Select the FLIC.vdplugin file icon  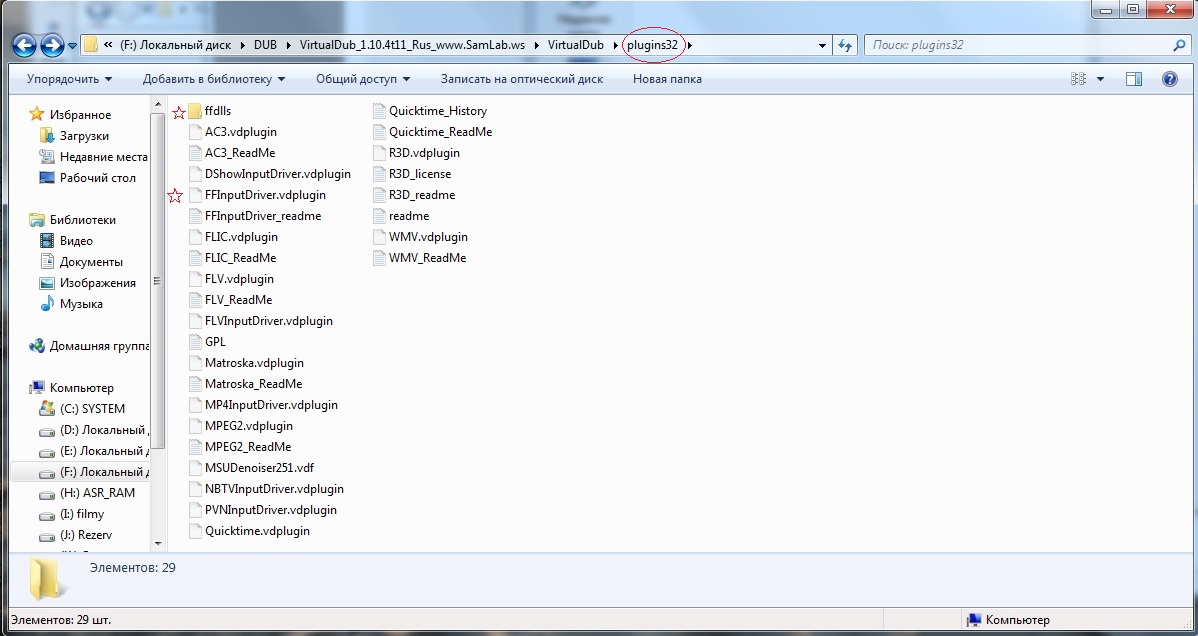pyautogui.click(x=194, y=237)
